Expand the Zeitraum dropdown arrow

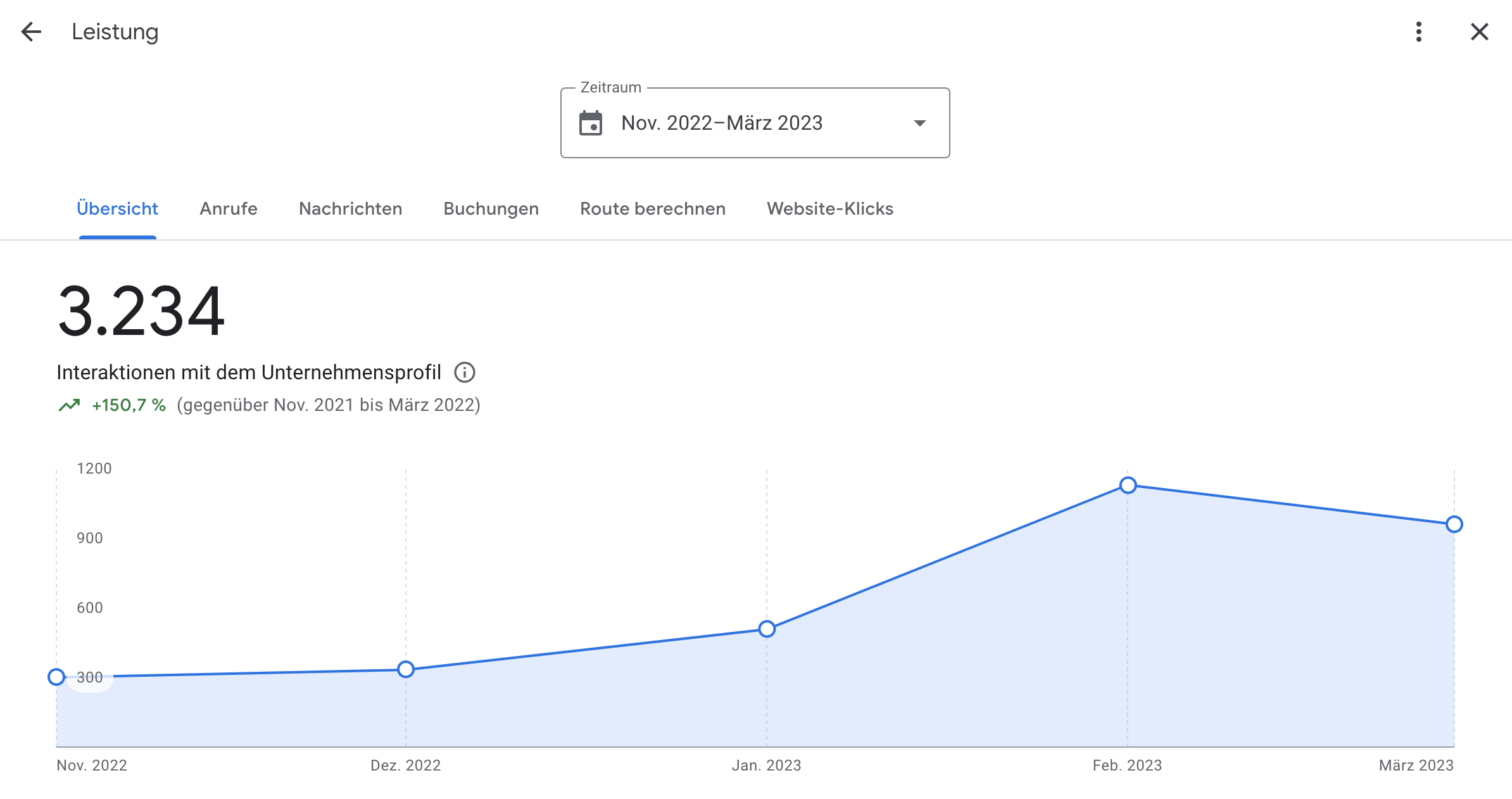tap(919, 123)
